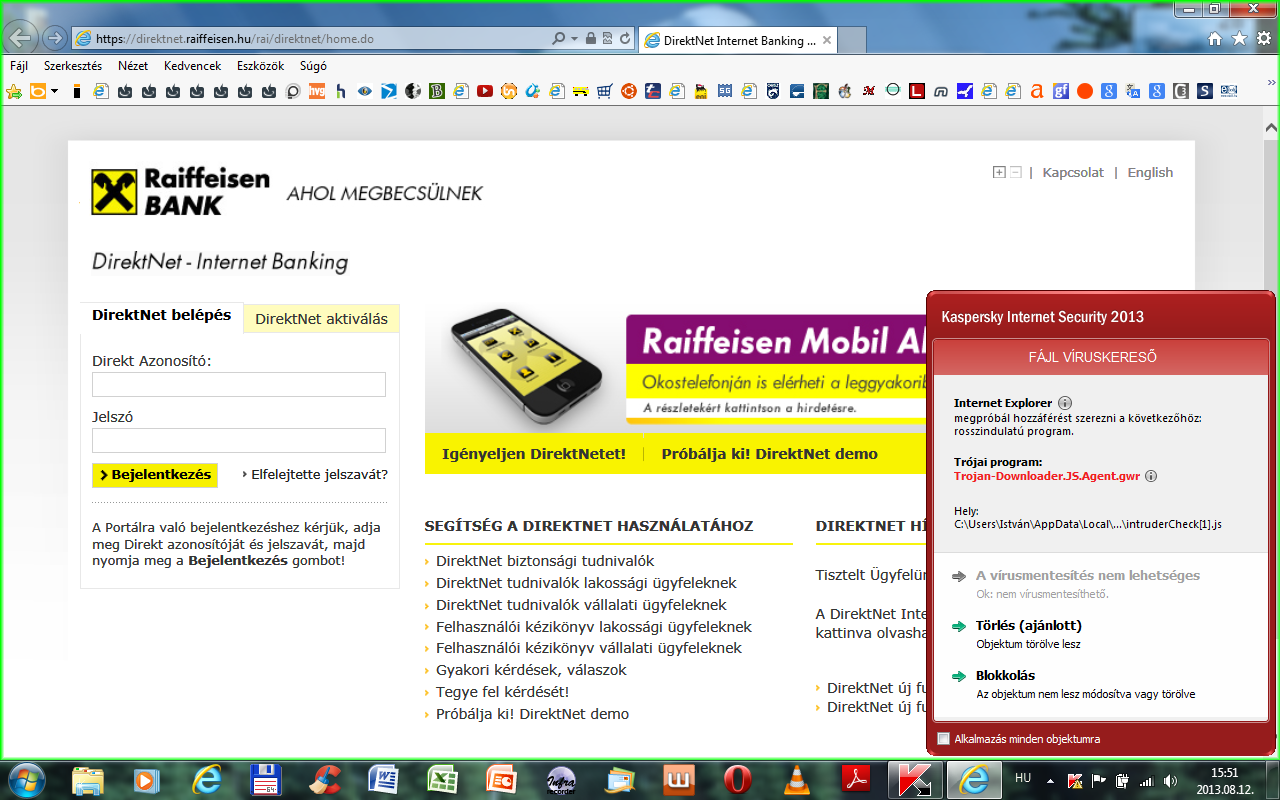
Task: Click info icon next to Internet Explorer label
Action: (1065, 403)
